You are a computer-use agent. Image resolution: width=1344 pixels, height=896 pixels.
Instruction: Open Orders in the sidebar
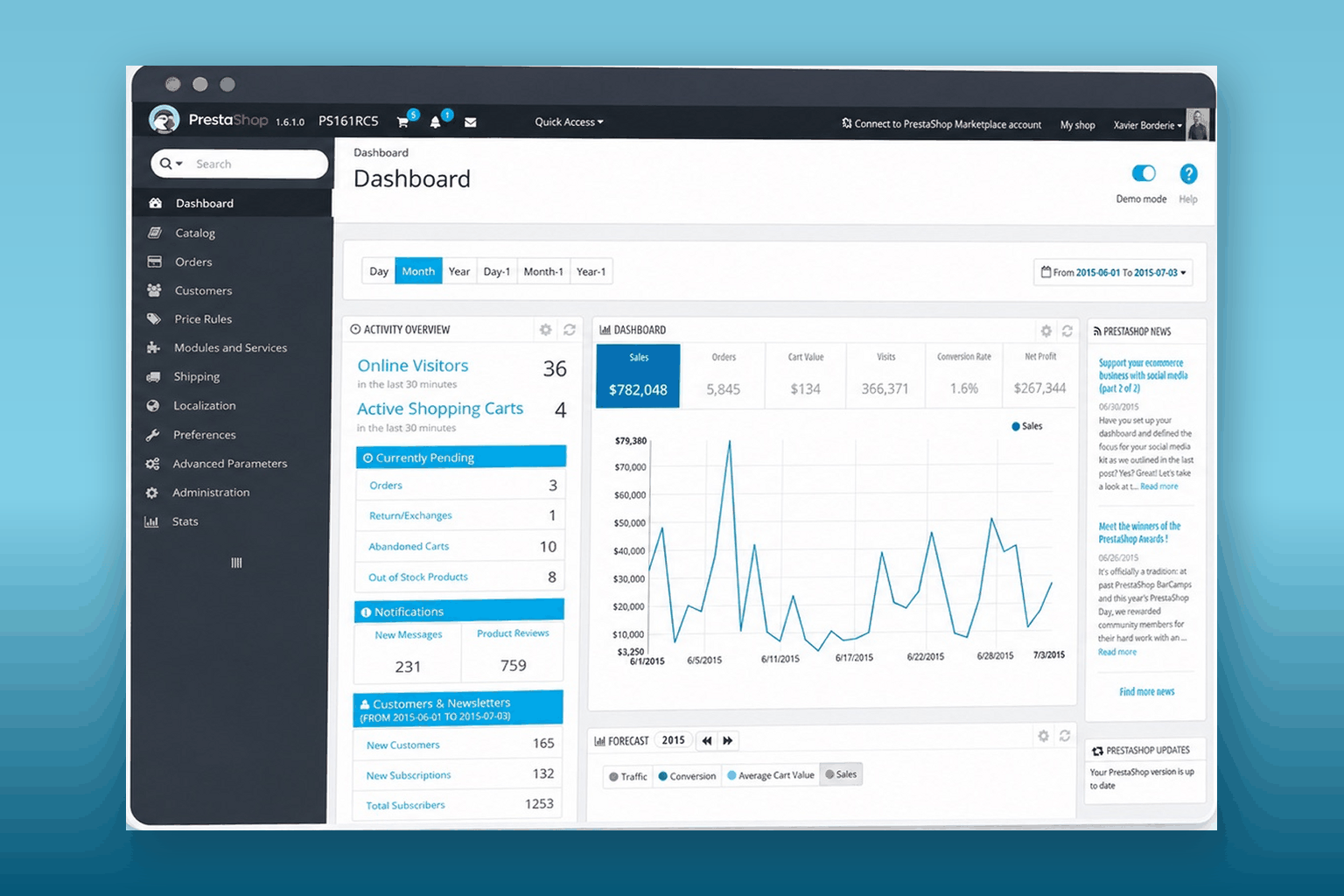(x=232, y=262)
